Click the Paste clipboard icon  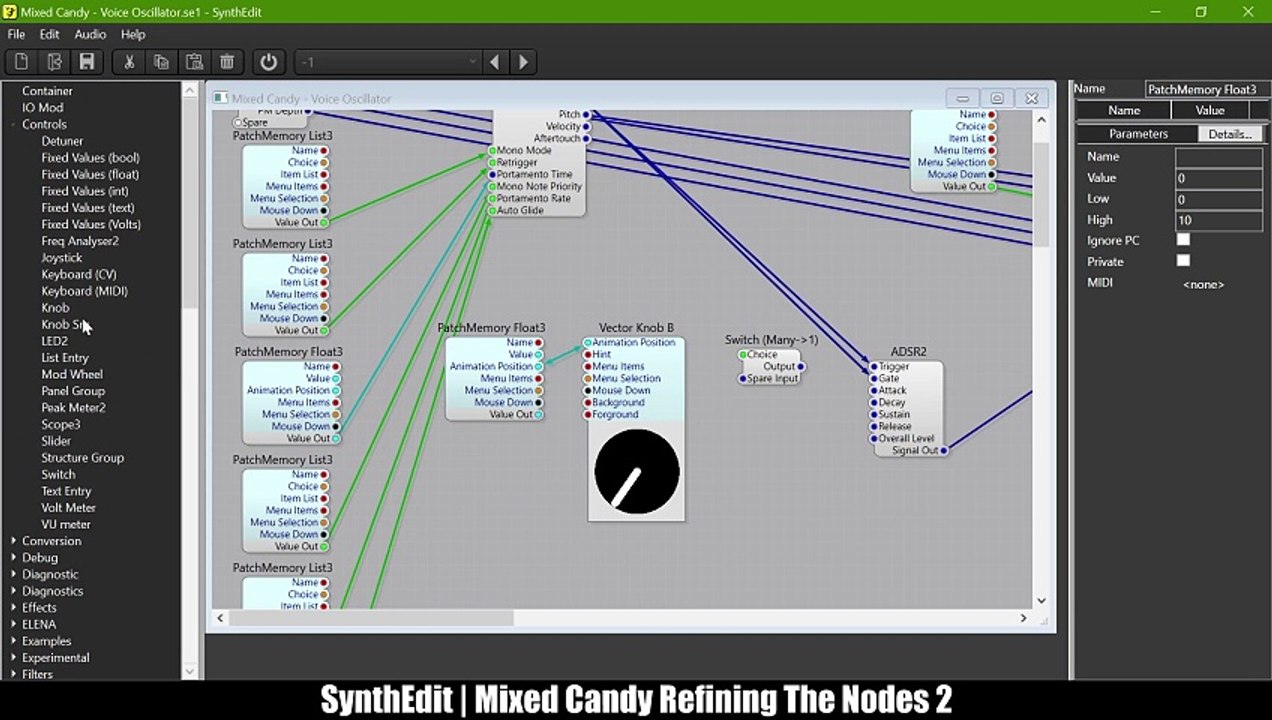click(x=194, y=62)
